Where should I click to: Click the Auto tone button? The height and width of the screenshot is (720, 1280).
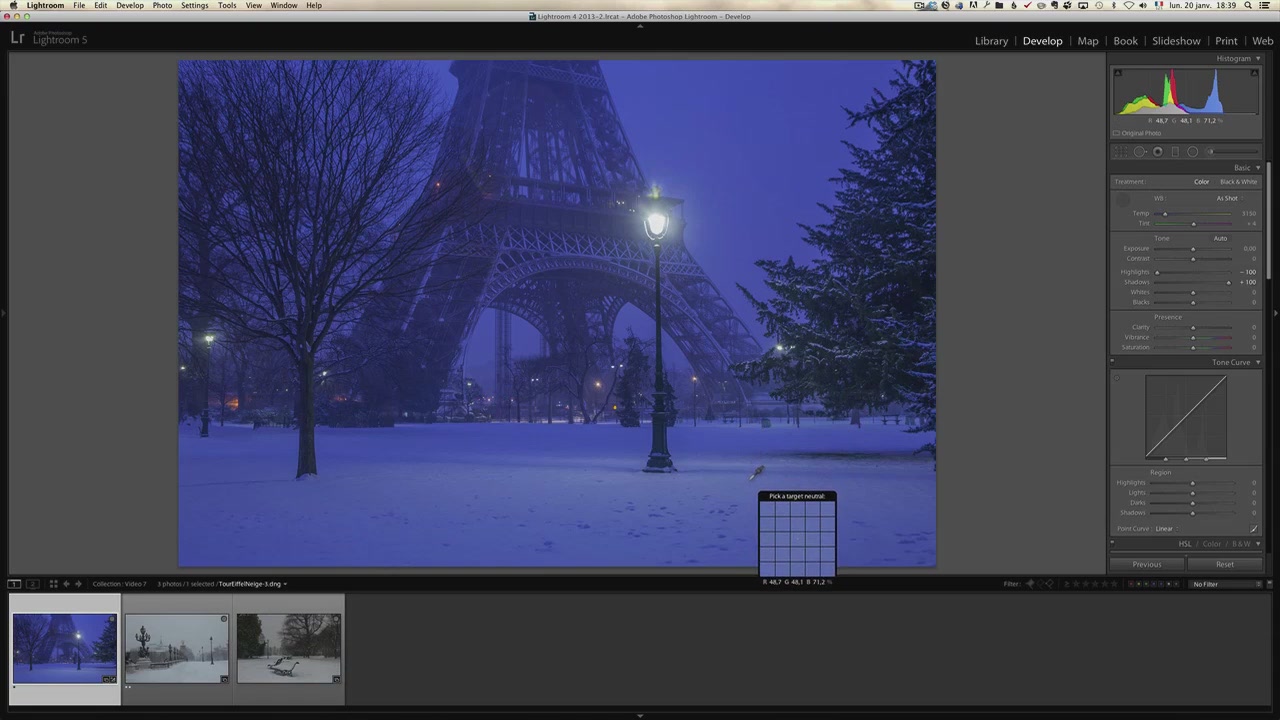(1220, 238)
